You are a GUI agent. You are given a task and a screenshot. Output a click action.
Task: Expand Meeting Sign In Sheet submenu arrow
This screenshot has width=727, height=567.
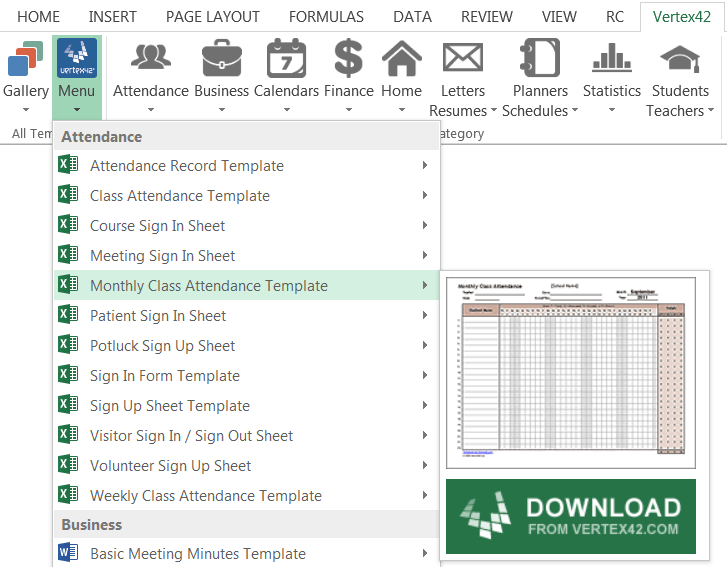pos(425,255)
